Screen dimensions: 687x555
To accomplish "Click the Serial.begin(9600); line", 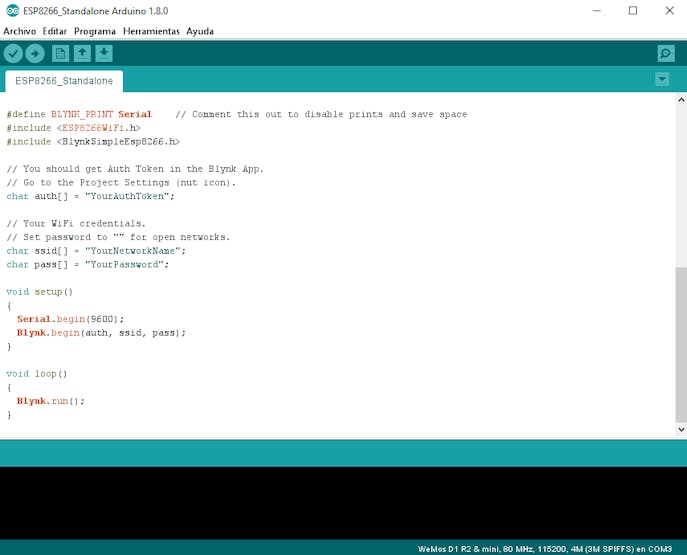I will 71,319.
